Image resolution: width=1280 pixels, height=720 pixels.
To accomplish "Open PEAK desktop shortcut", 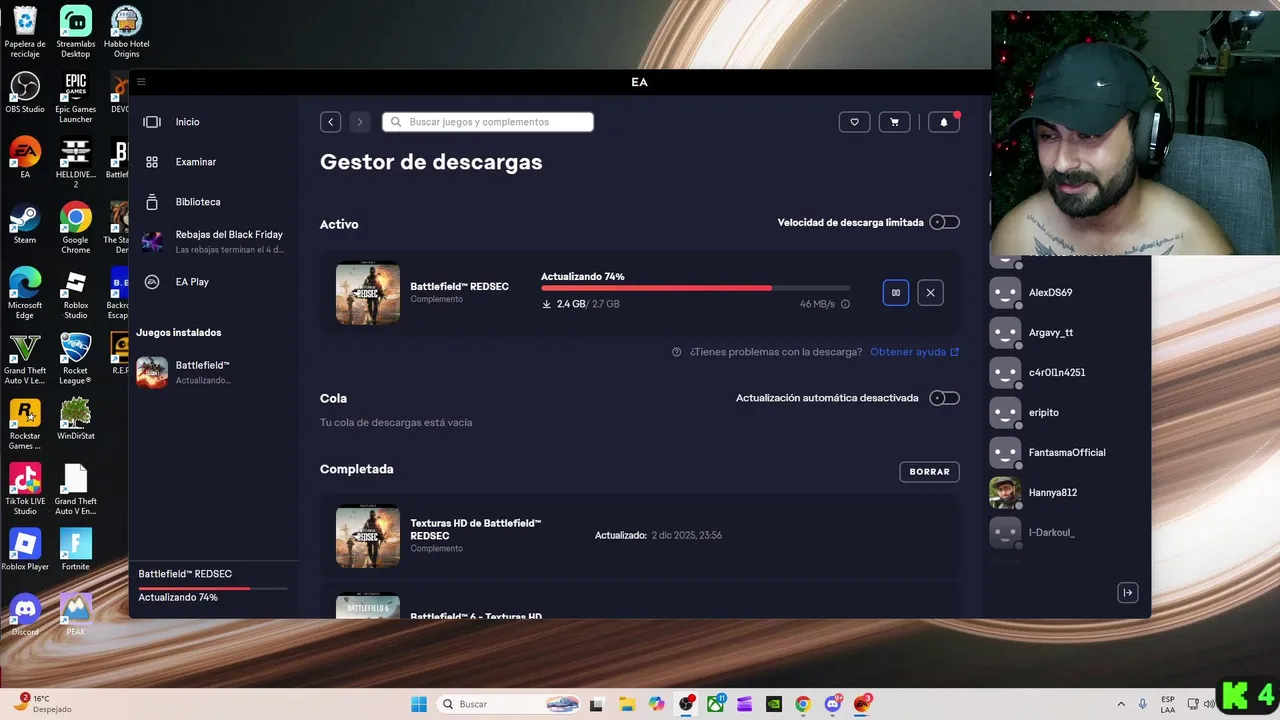I will point(76,615).
